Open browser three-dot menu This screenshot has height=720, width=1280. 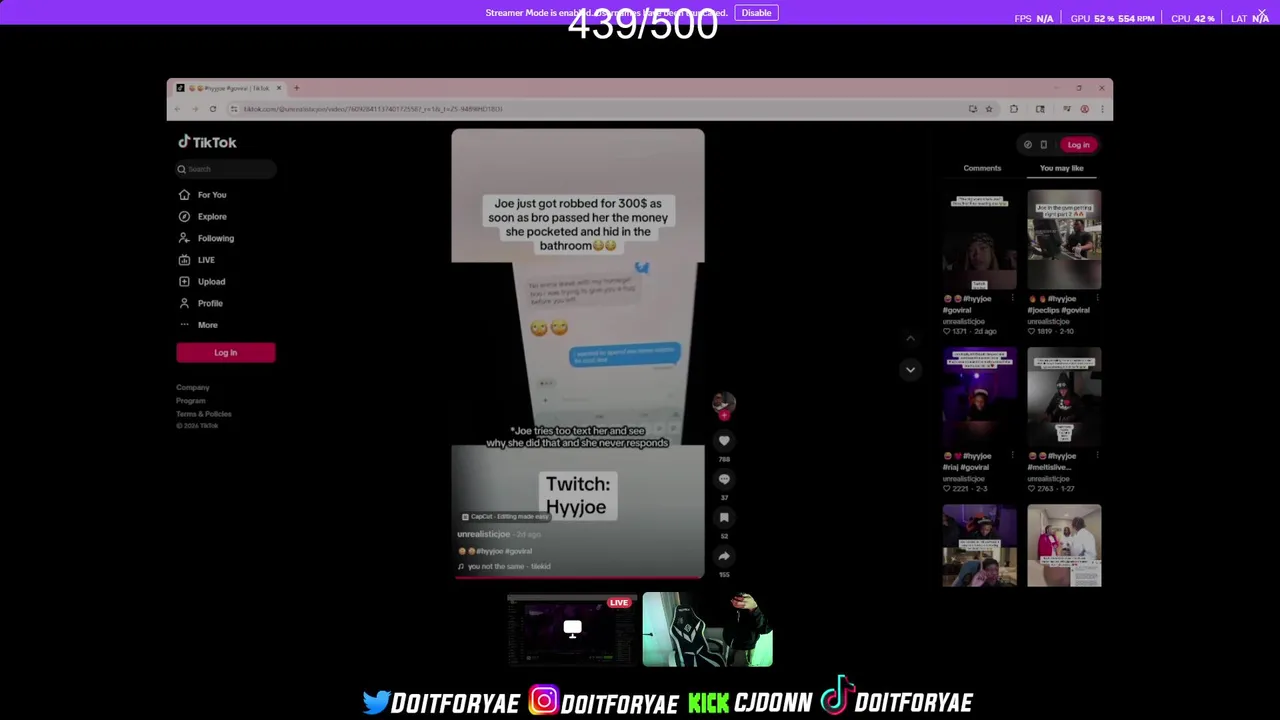click(1102, 109)
